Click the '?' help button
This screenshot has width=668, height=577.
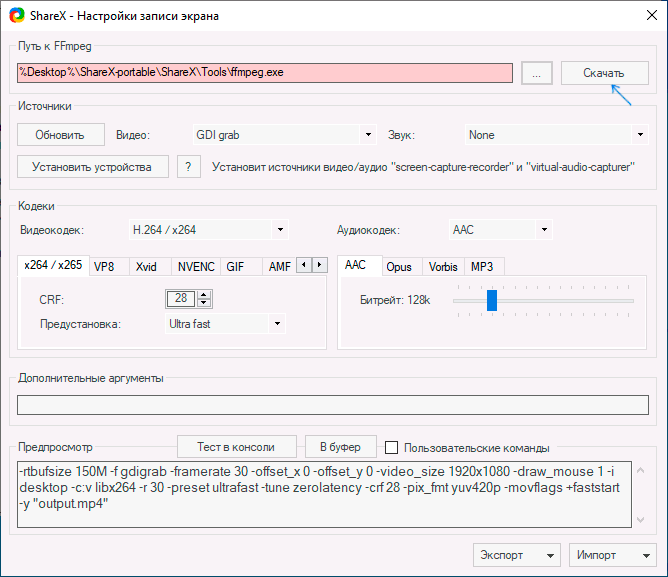[x=189, y=167]
